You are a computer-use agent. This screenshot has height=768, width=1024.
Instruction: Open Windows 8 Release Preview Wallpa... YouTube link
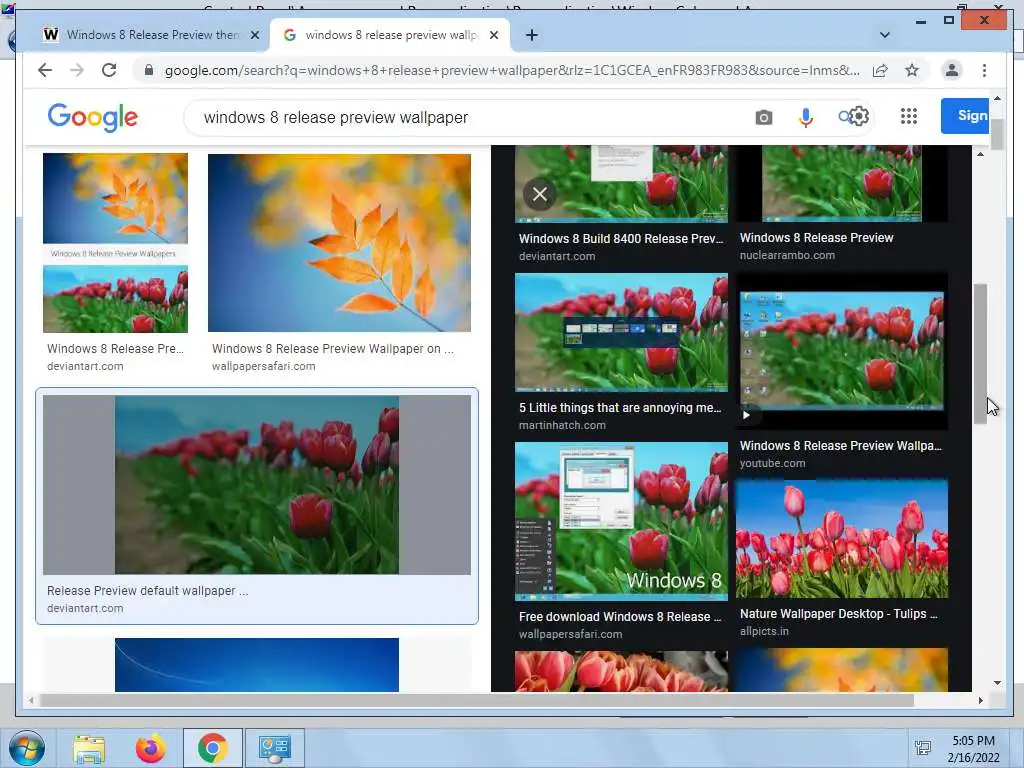(840, 445)
